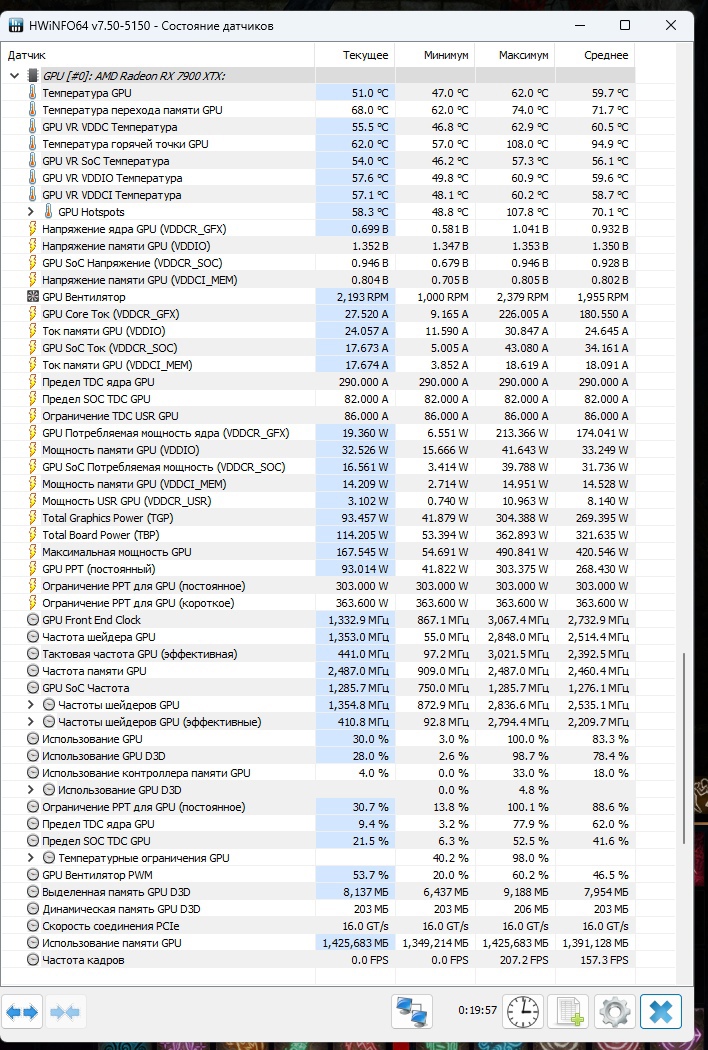Click icon of GPU SoC Частота
This screenshot has height=1050, width=708.
[33, 688]
